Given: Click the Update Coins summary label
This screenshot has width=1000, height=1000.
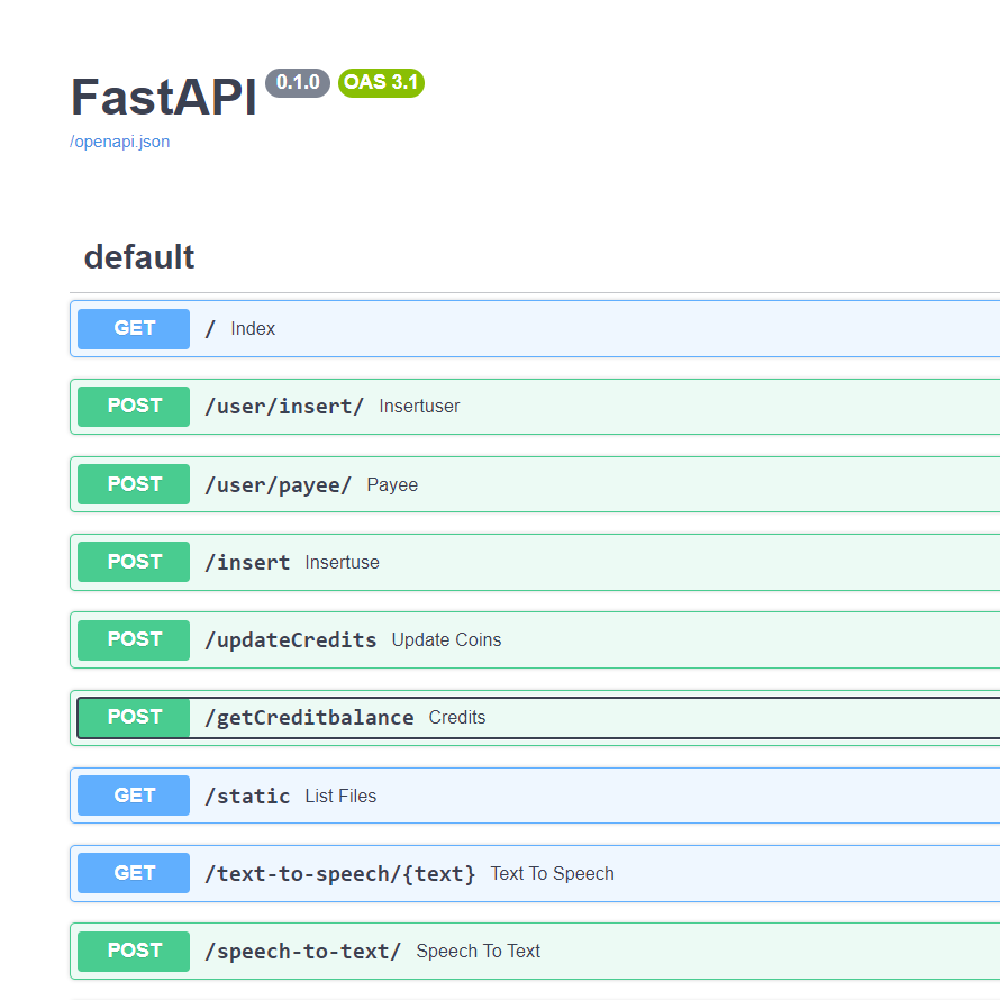Looking at the screenshot, I should [x=446, y=640].
